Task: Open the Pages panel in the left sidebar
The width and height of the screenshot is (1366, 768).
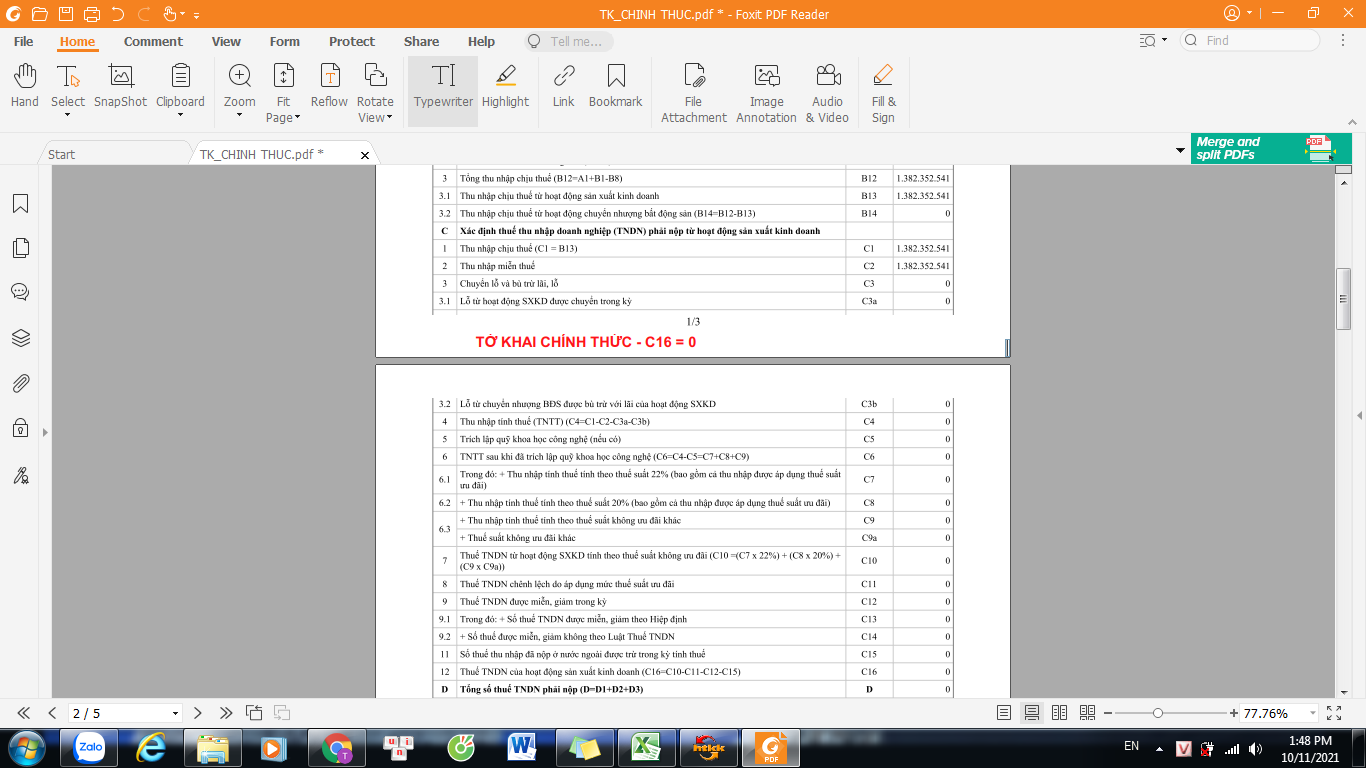Action: point(20,248)
